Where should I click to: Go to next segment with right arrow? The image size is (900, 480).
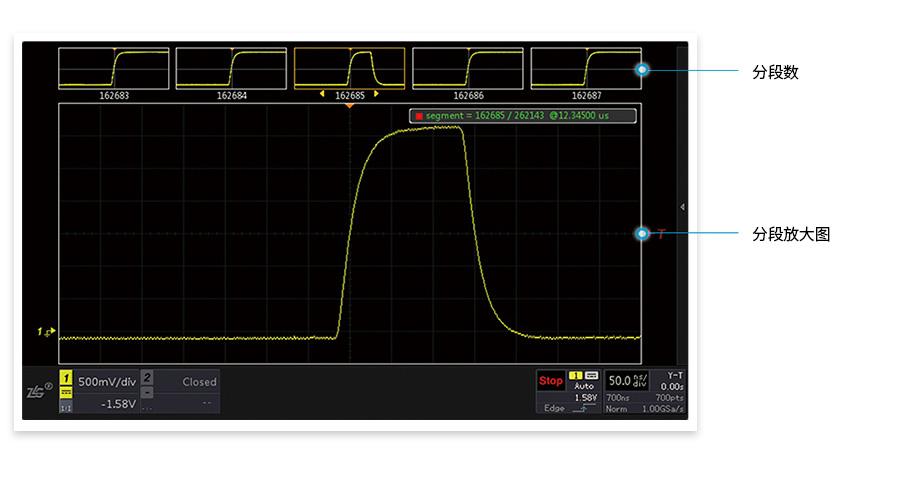[x=376, y=94]
